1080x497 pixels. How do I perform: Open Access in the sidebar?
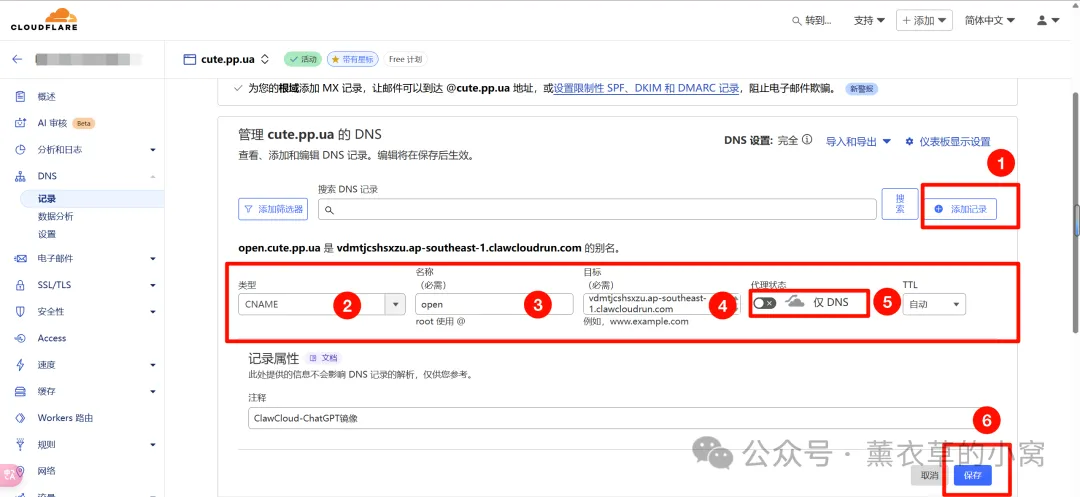click(x=52, y=338)
